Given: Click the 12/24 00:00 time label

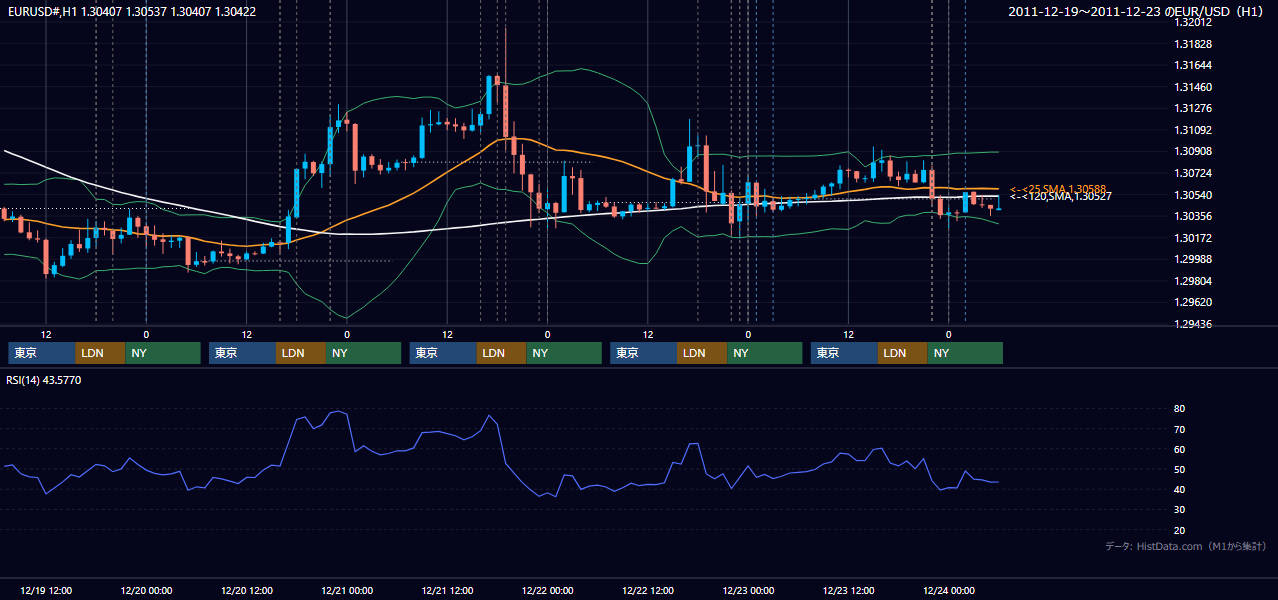Looking at the screenshot, I should 949,590.
